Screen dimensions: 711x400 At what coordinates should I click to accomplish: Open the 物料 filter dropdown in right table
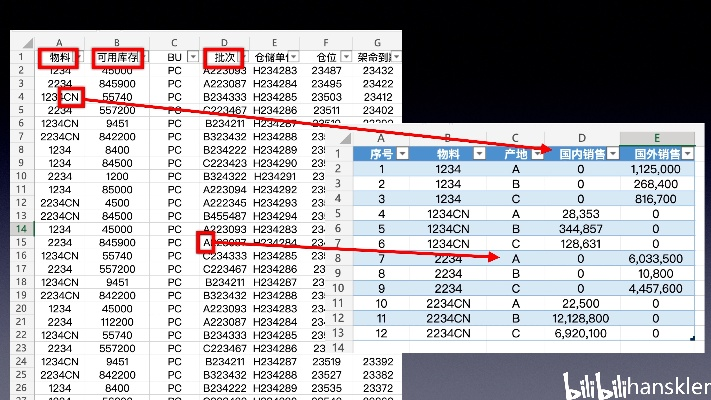point(479,154)
